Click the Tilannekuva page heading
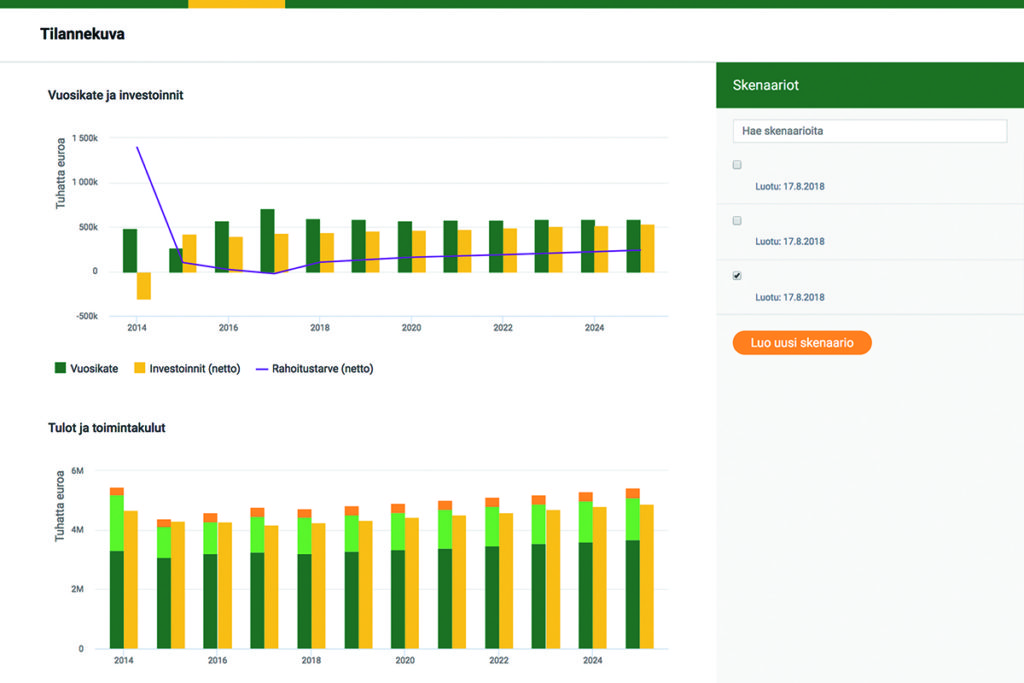This screenshot has width=1024, height=683. coord(82,34)
